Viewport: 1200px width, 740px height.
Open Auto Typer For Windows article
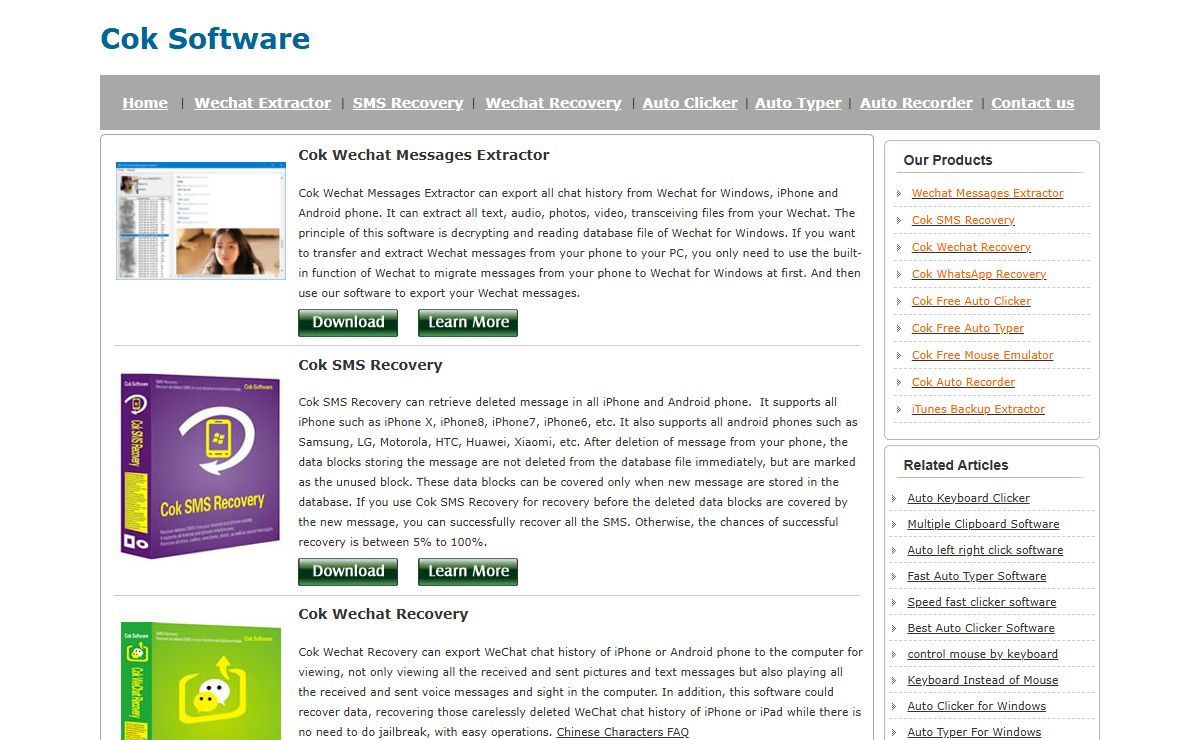tap(974, 732)
